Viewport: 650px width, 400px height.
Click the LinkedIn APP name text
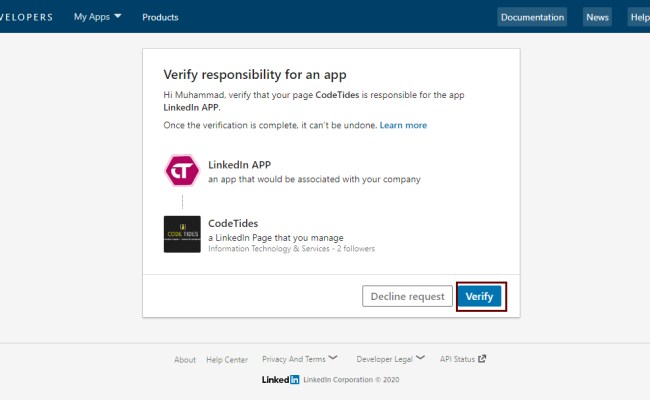click(x=239, y=165)
